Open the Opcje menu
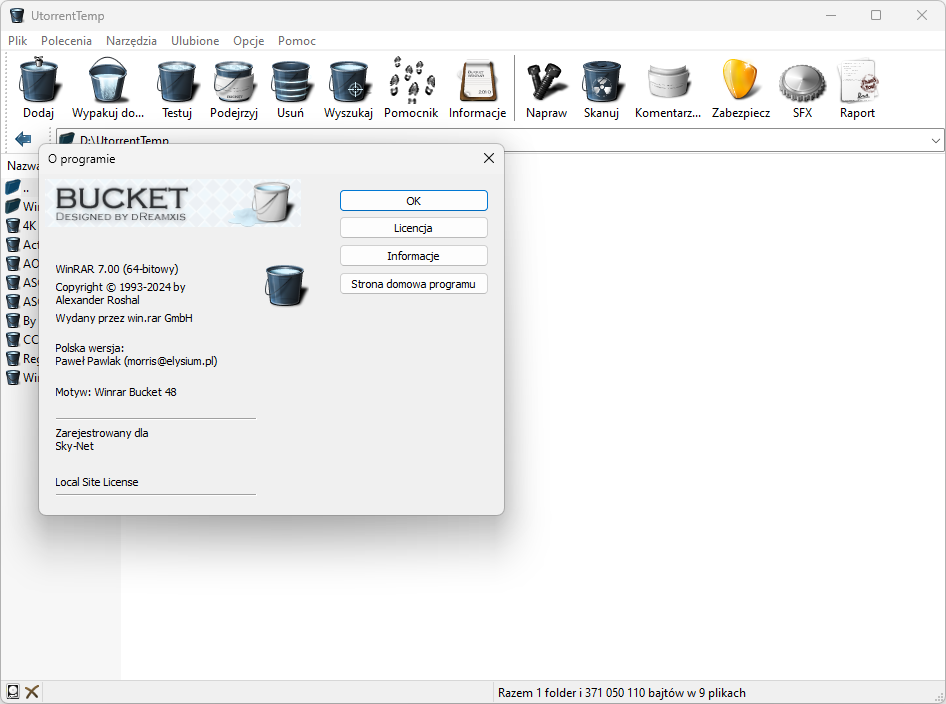This screenshot has width=946, height=704. tap(249, 40)
